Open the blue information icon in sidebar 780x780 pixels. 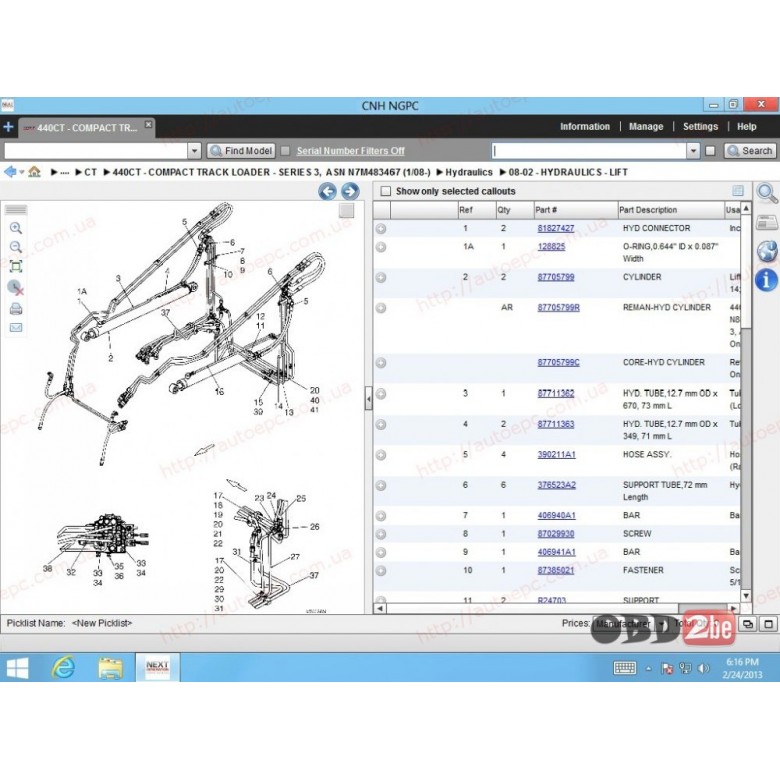coord(767,280)
